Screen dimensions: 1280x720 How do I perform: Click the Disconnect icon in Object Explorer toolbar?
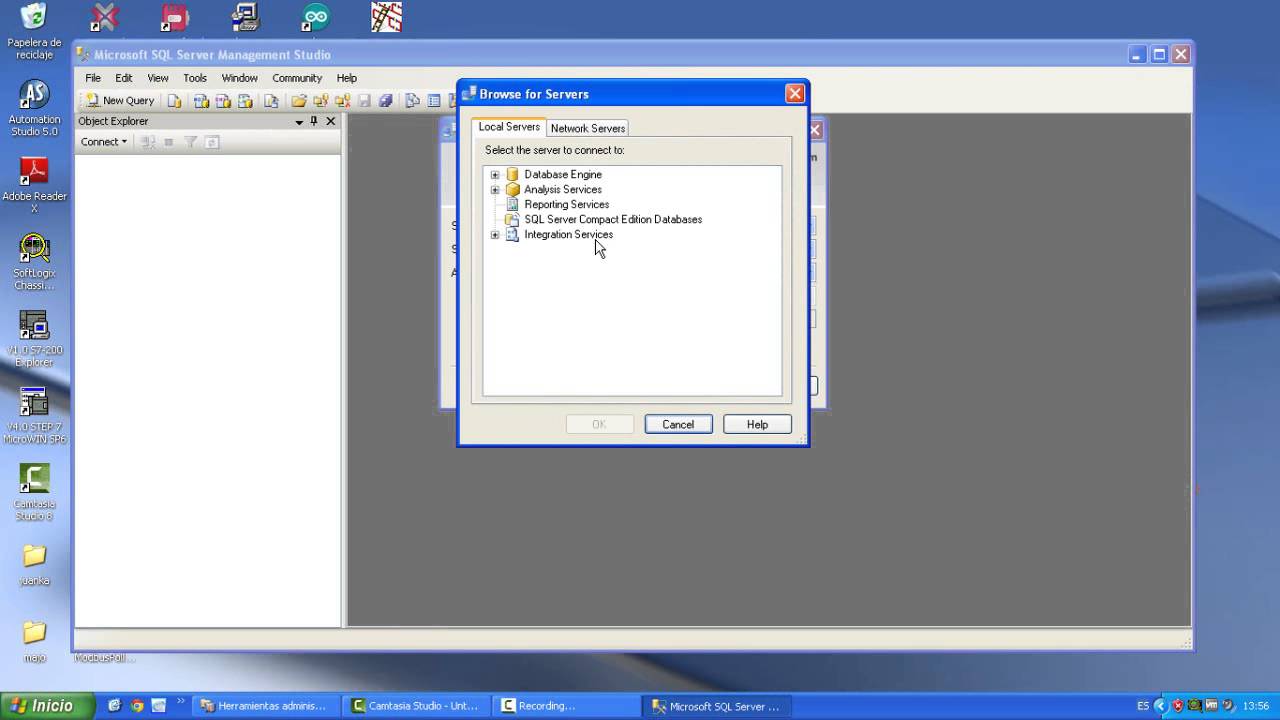click(148, 142)
